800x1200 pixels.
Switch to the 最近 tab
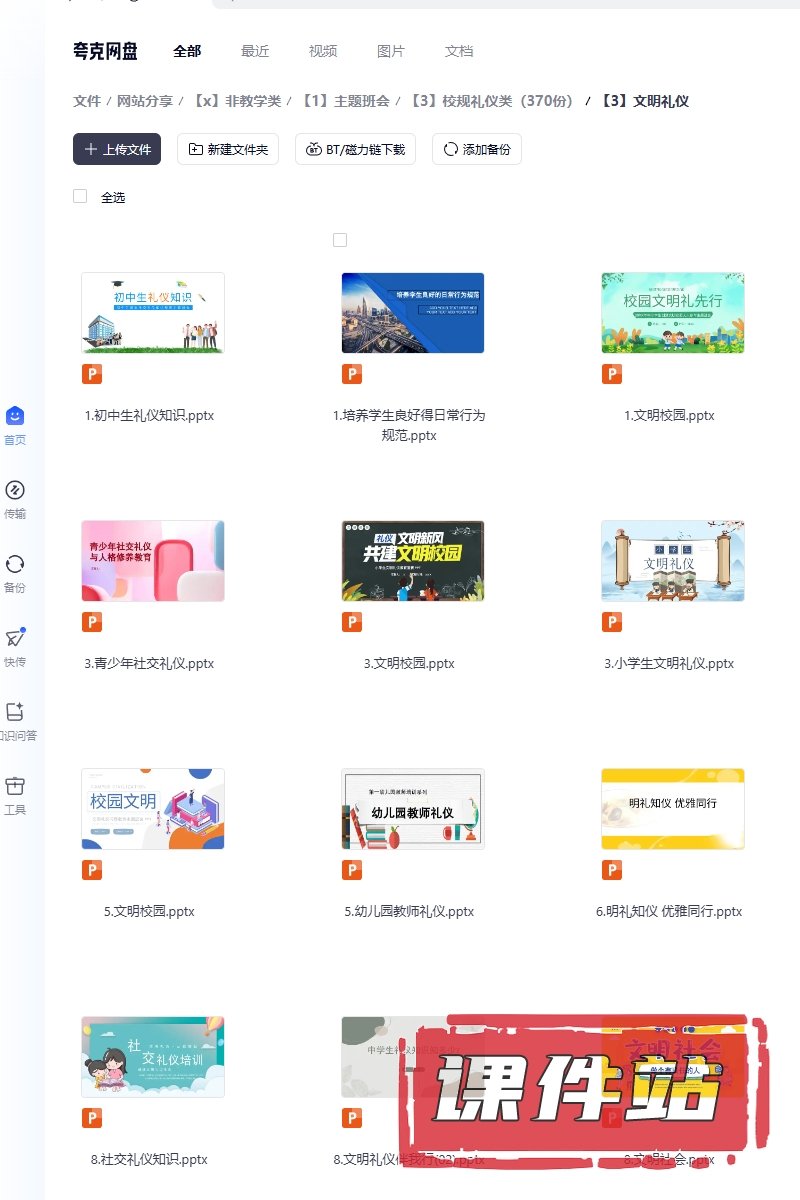click(x=255, y=51)
